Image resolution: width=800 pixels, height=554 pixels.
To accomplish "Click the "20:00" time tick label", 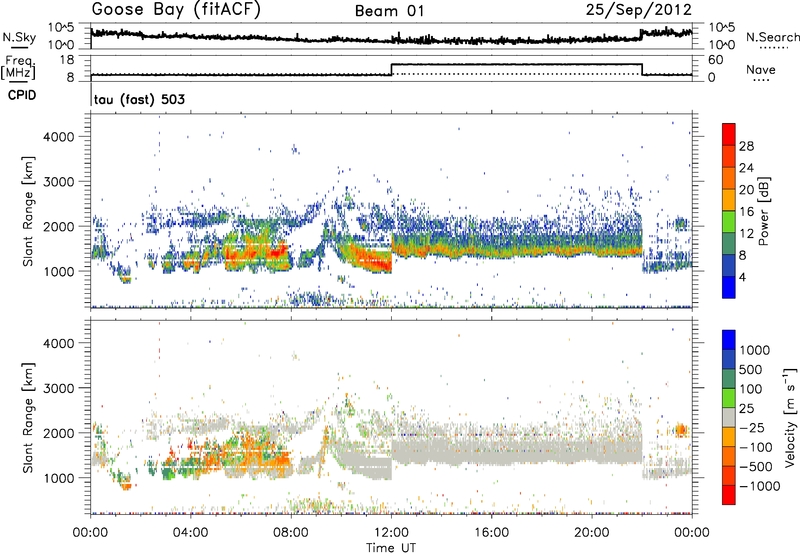I will (x=591, y=533).
